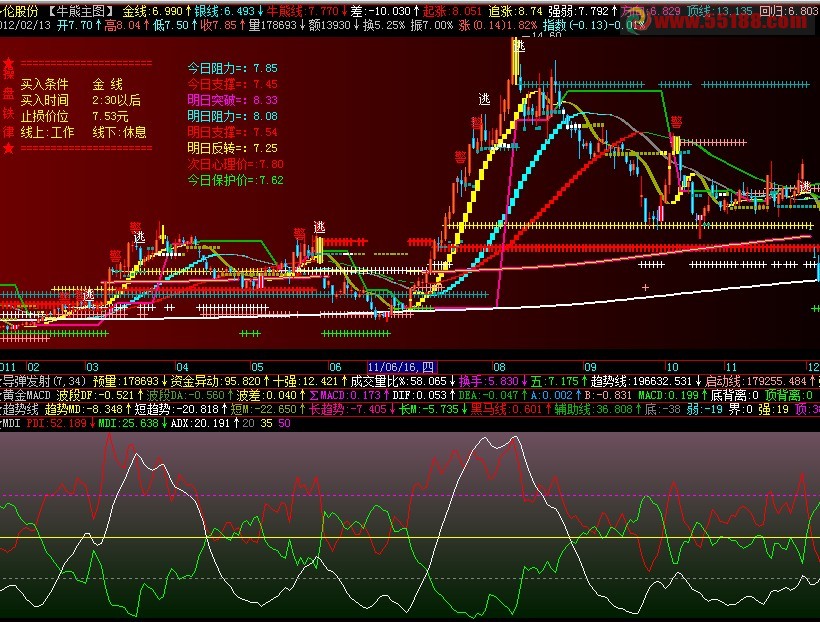Click the 逃 marker at the highest peak
820x622 pixels.
pos(519,46)
